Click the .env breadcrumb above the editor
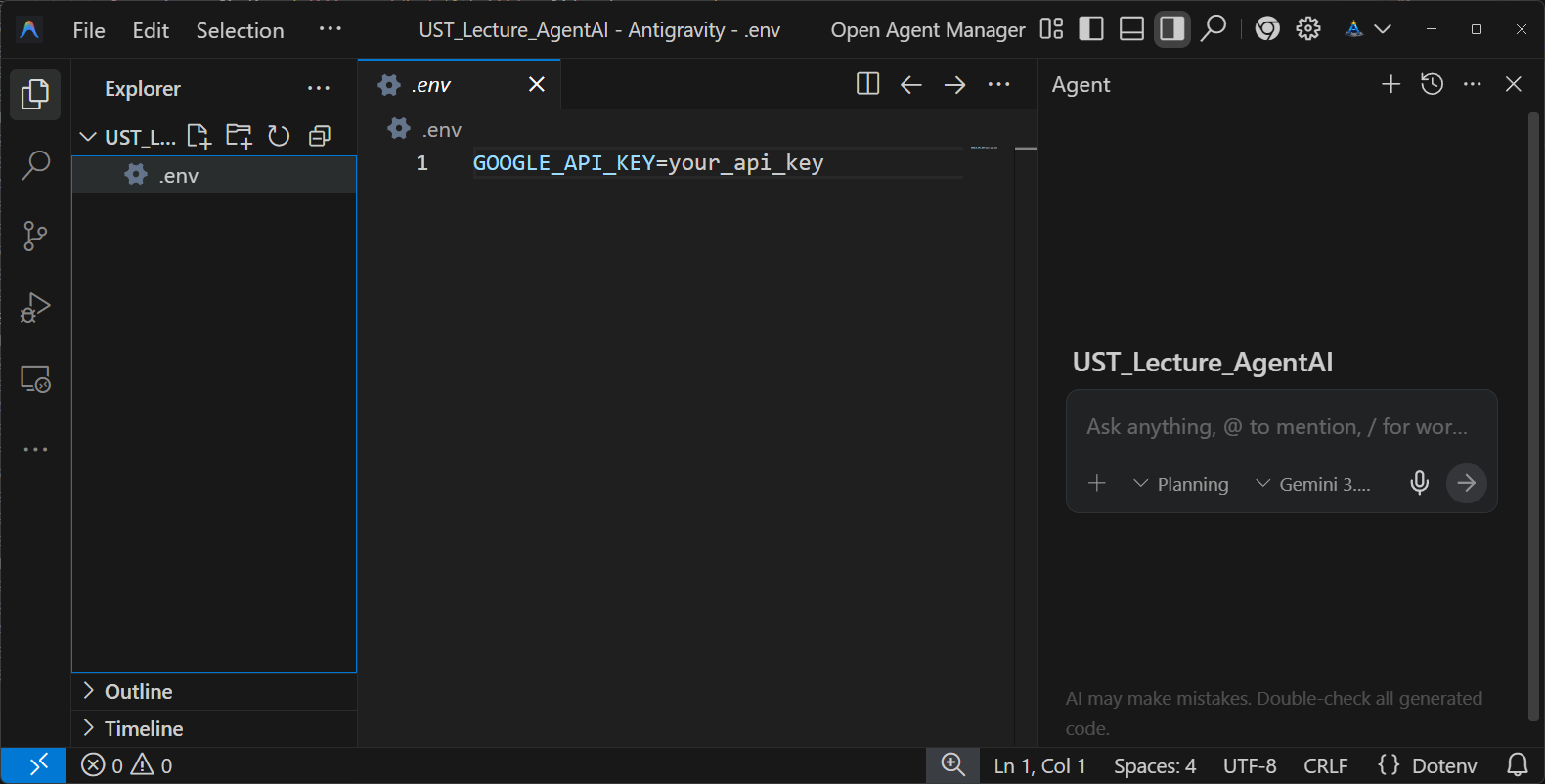1545x784 pixels. coord(424,129)
